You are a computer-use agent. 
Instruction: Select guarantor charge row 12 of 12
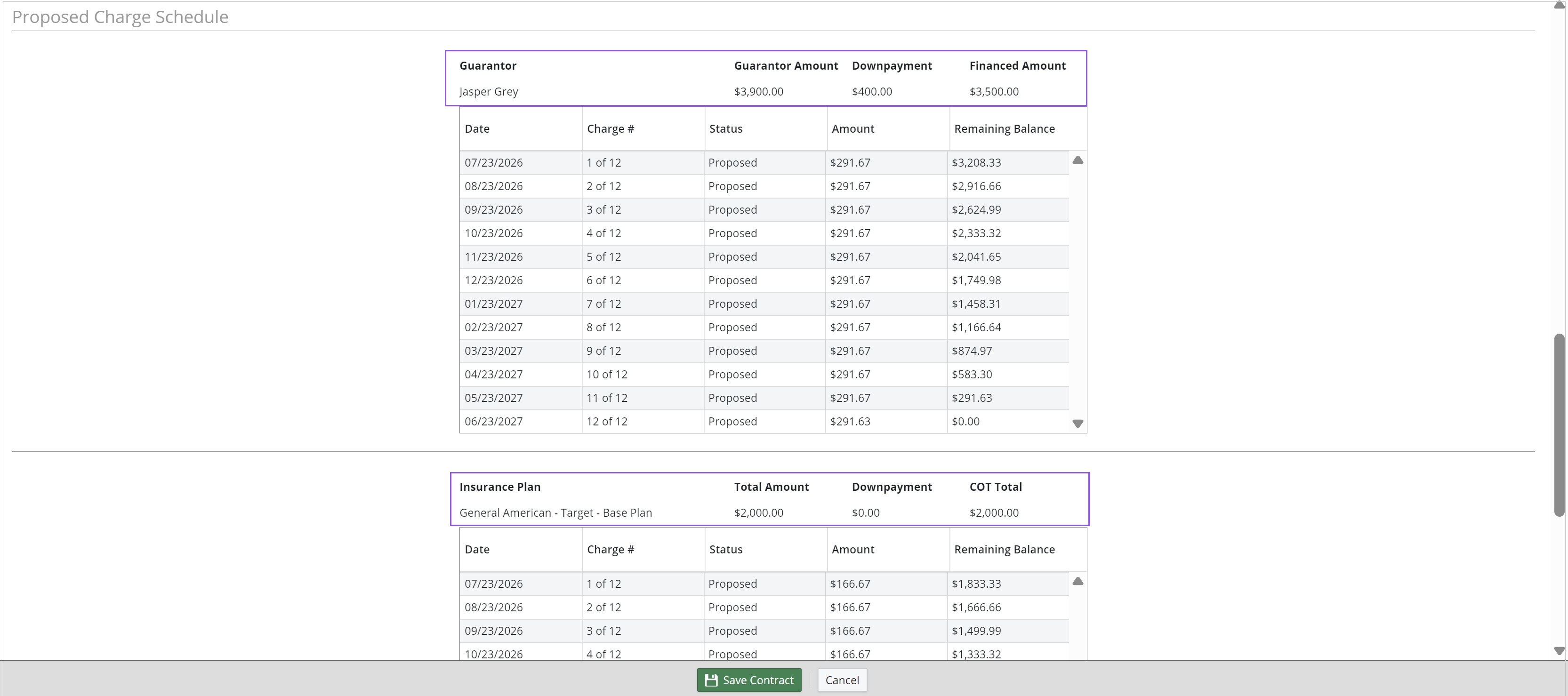[764, 421]
